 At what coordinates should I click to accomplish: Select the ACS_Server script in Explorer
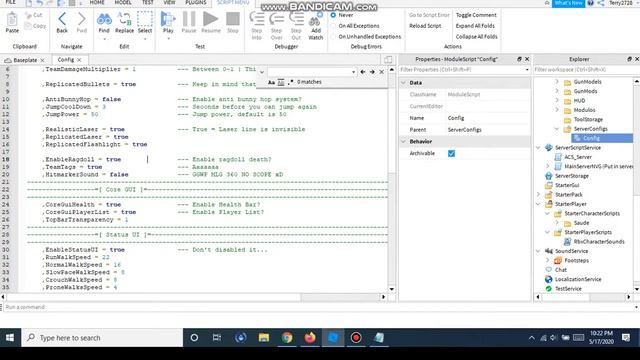[x=578, y=157]
